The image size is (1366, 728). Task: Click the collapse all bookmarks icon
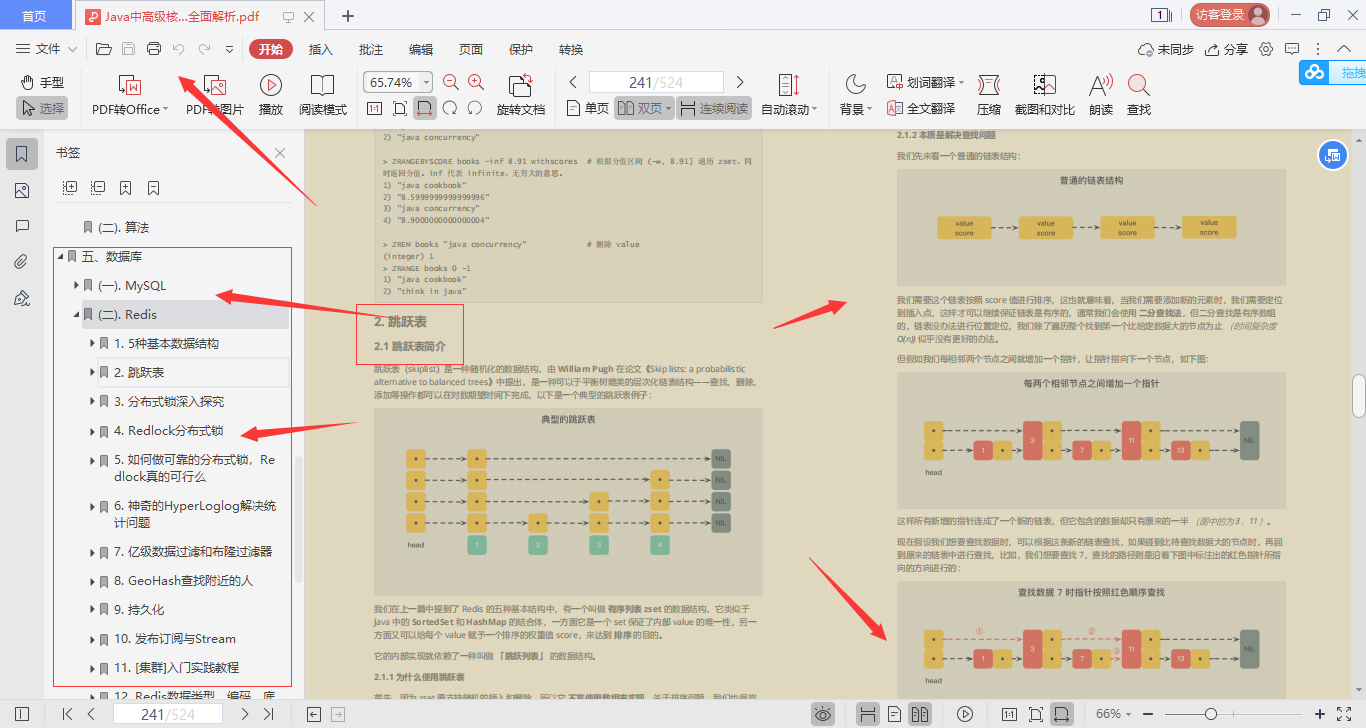(x=98, y=187)
